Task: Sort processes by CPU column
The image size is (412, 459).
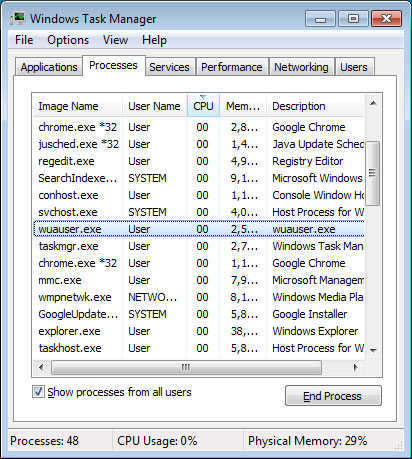Action: click(x=203, y=106)
